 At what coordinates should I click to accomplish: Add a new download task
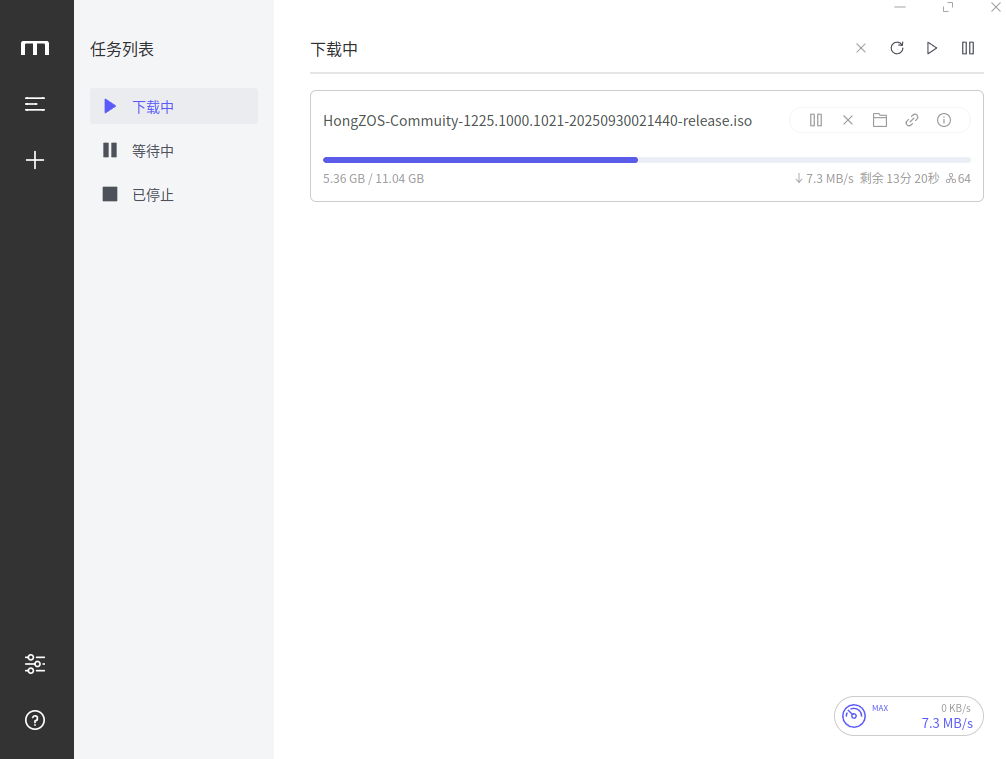click(x=35, y=160)
